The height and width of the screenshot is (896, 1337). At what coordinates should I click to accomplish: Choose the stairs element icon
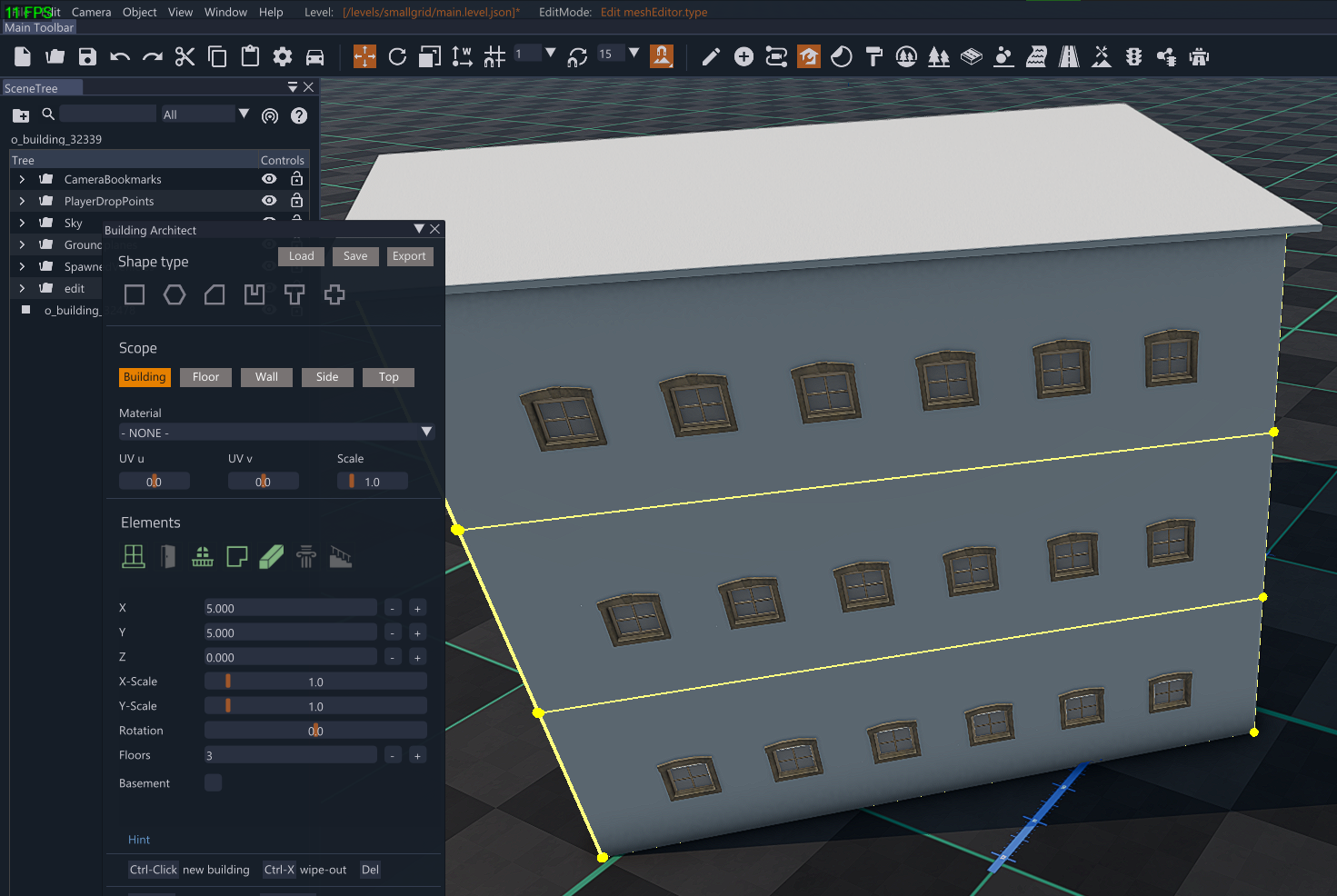coord(341,556)
